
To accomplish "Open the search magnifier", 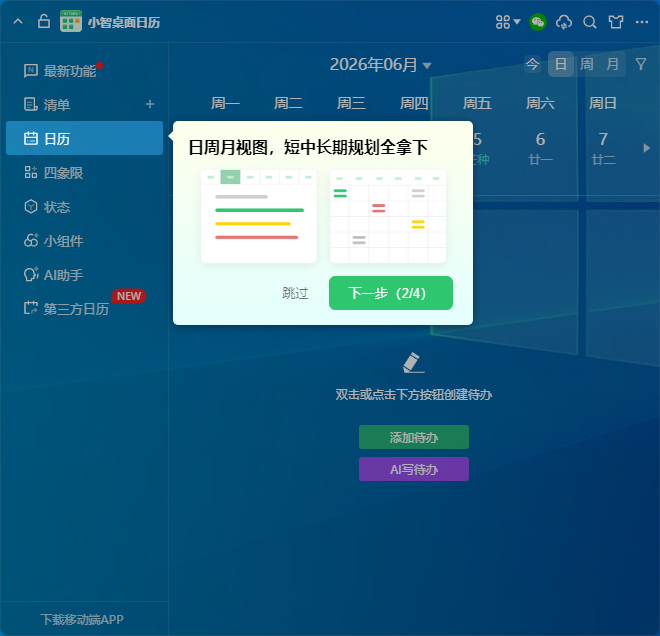I will 589,22.
